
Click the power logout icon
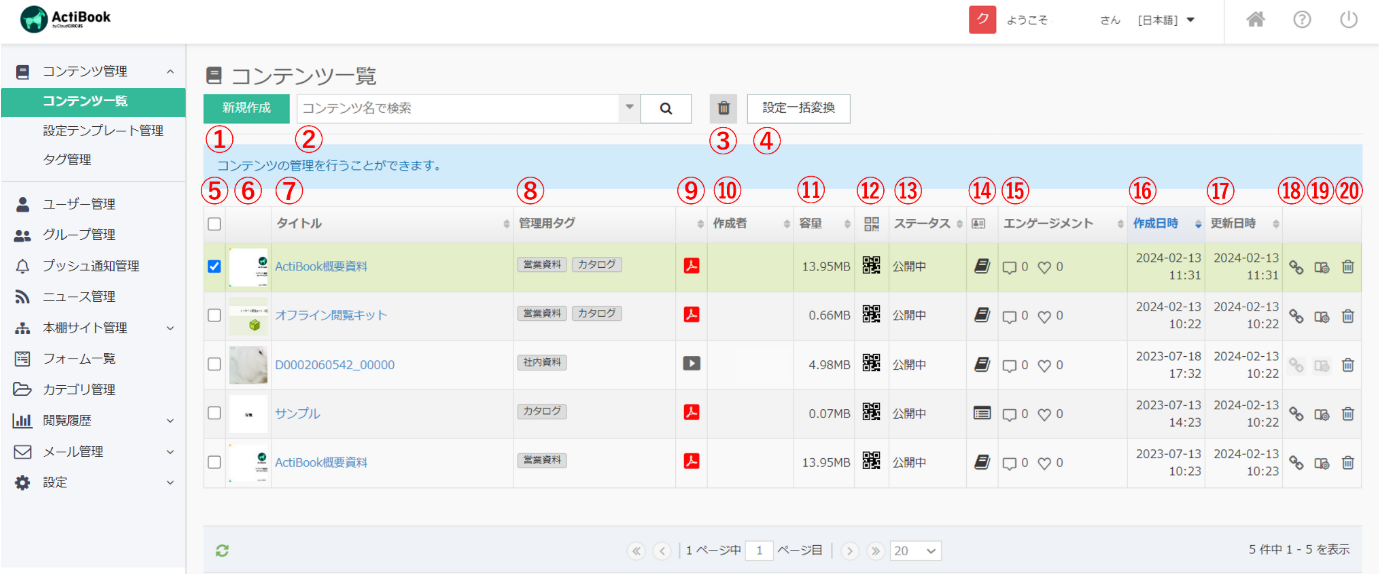pyautogui.click(x=1348, y=20)
